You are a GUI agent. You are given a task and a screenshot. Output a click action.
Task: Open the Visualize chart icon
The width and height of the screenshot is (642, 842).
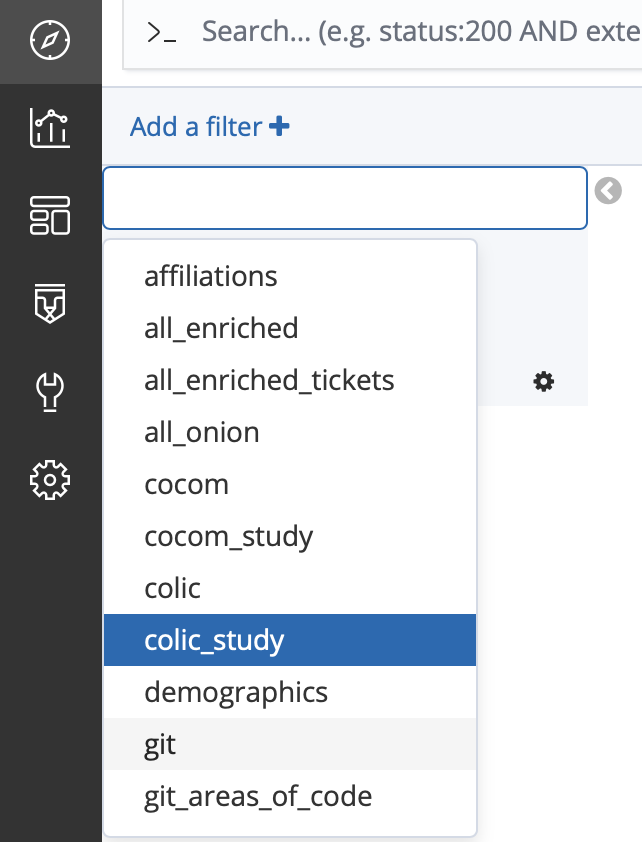50,128
